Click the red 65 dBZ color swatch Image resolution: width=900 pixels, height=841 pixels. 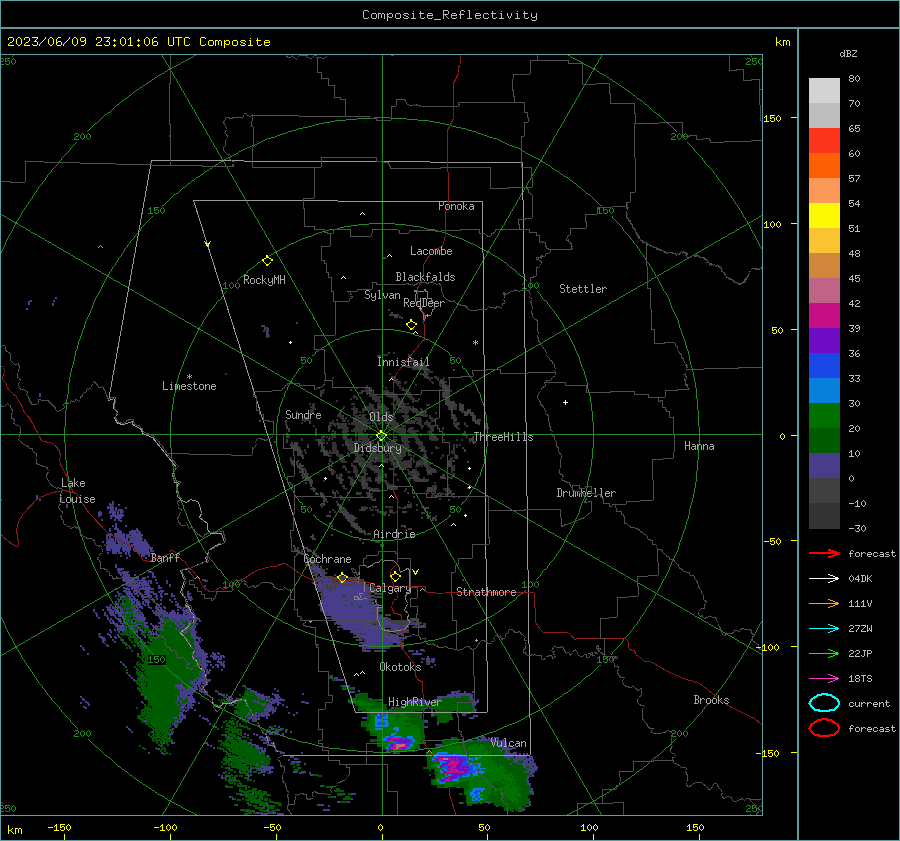(x=824, y=140)
